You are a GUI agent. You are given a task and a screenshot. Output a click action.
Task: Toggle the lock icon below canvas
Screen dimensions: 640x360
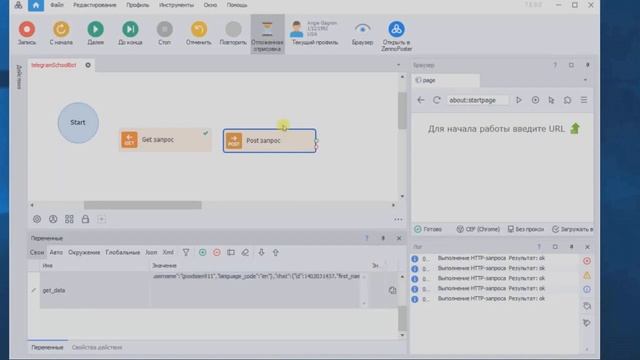85,219
